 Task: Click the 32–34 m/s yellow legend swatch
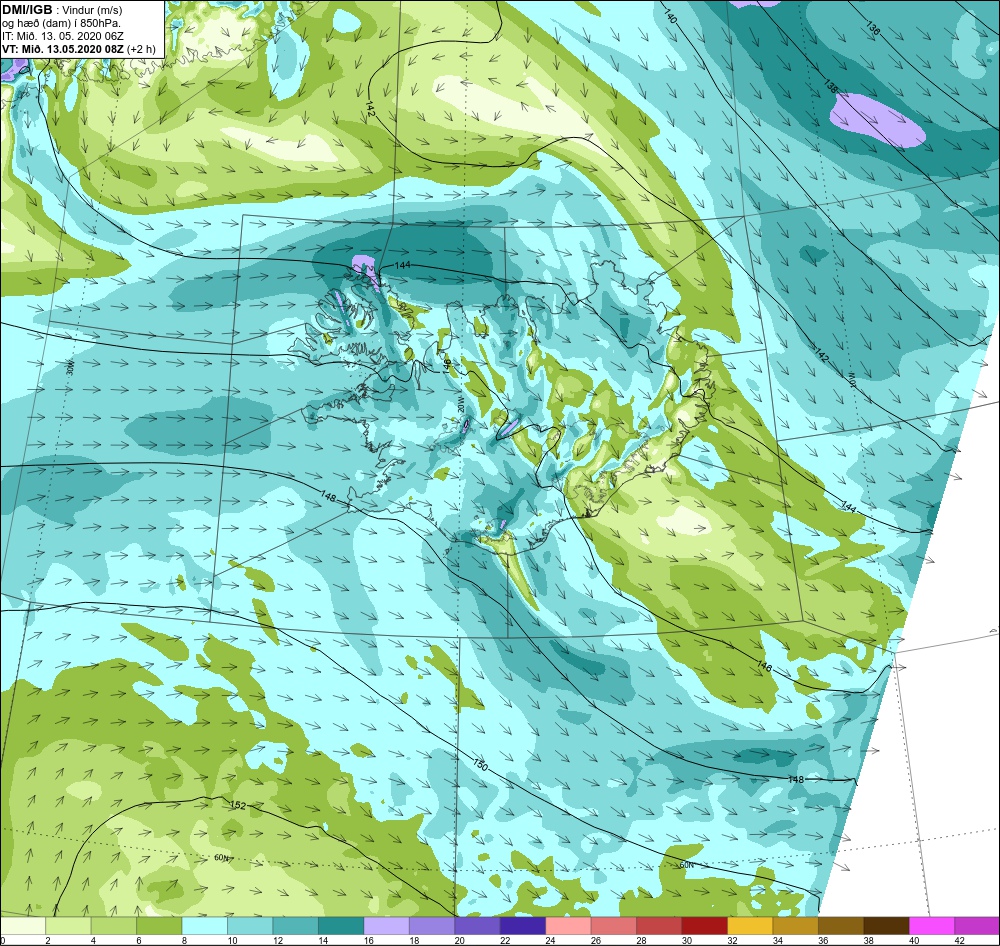coord(750,926)
